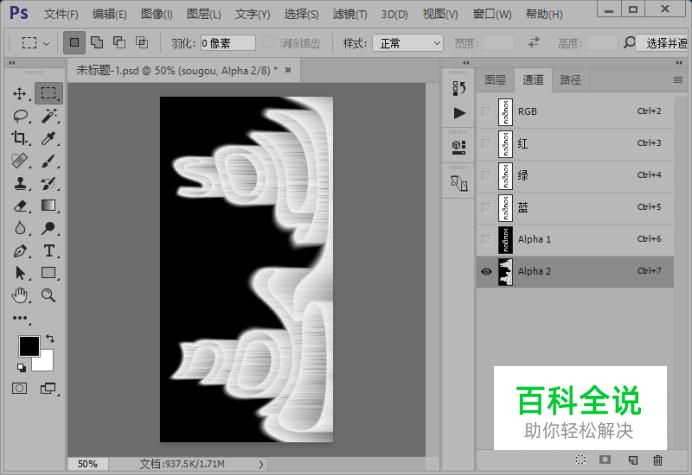Delete the current channel
This screenshot has height=475, width=692.
(x=658, y=460)
